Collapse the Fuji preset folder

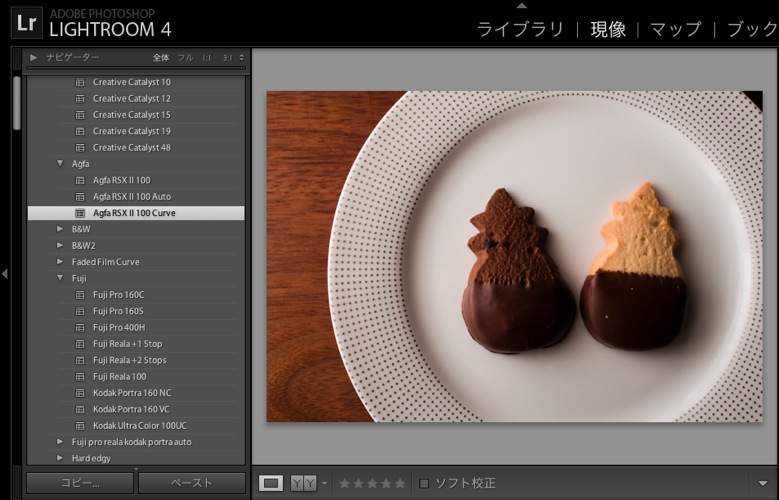(60, 278)
